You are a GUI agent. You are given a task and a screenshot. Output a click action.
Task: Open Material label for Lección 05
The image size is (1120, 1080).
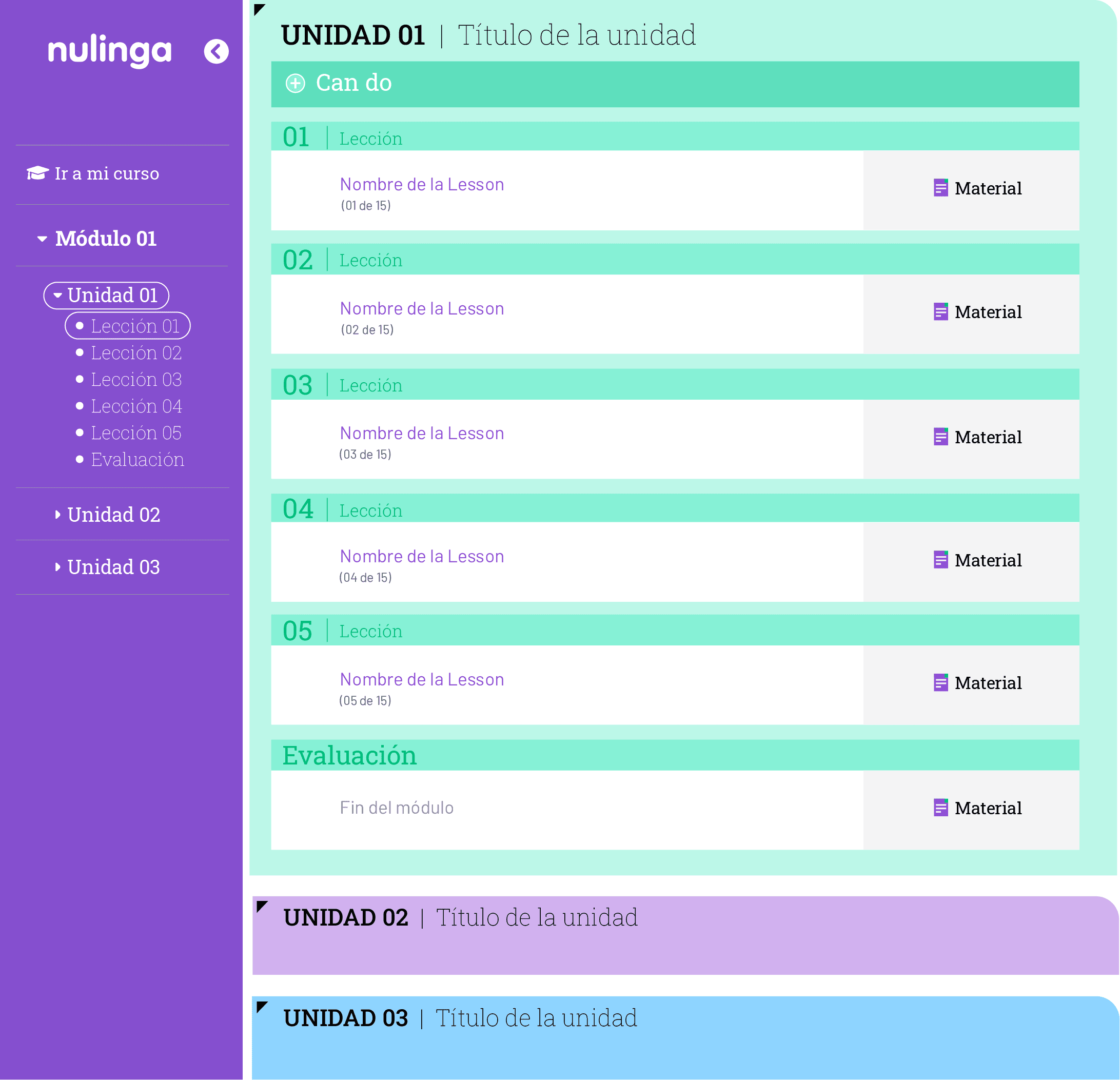pos(988,683)
